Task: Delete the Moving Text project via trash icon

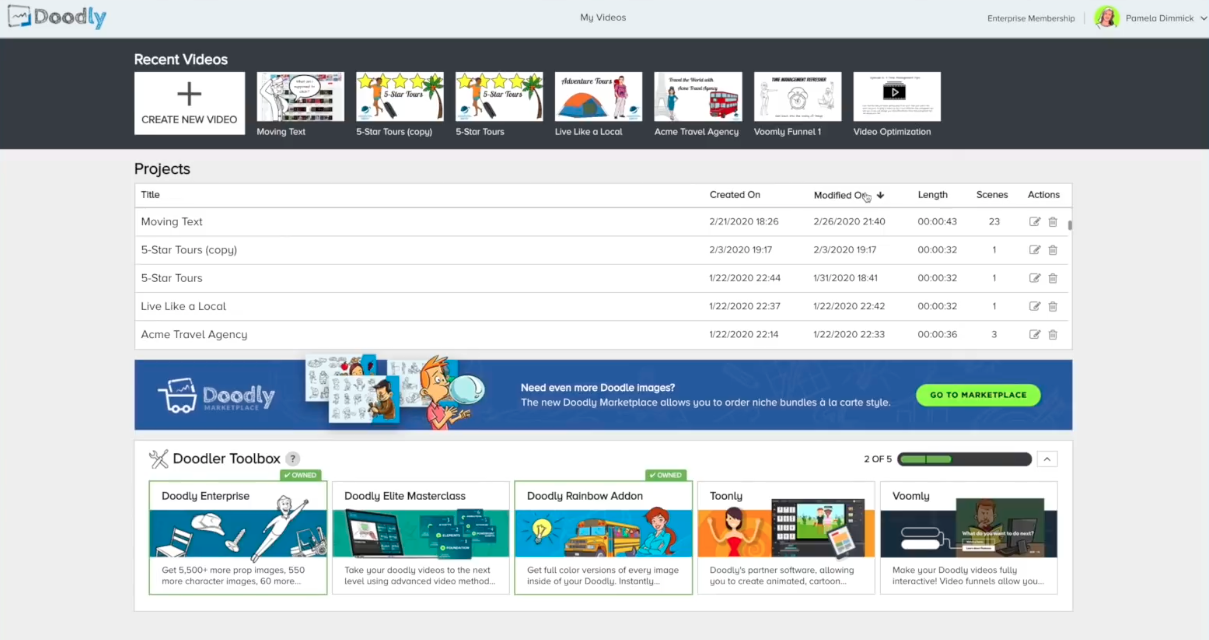Action: [1053, 222]
